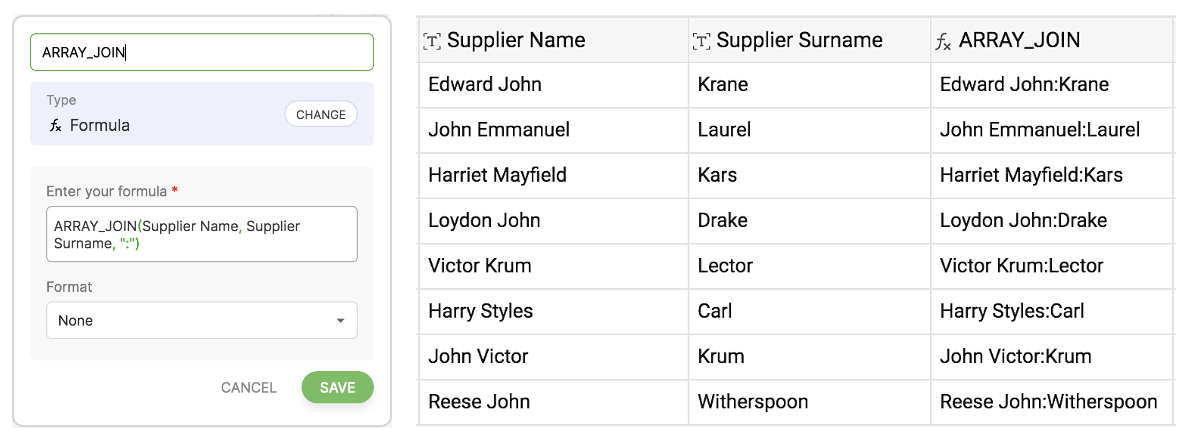Click the CANCEL button
This screenshot has height=438, width=1198.
[249, 388]
